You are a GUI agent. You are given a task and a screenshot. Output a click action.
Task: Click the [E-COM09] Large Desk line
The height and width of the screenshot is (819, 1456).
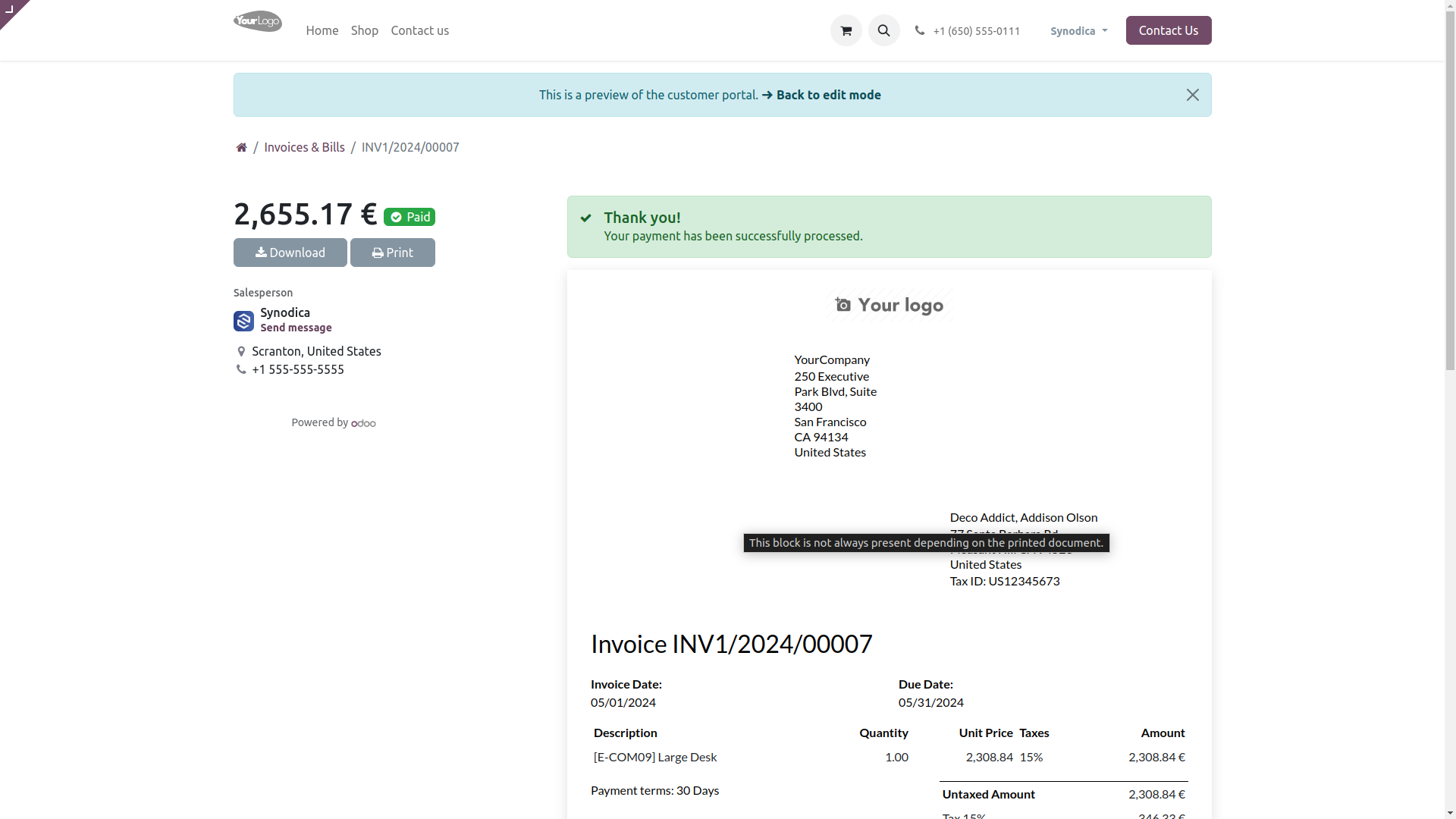coord(654,757)
